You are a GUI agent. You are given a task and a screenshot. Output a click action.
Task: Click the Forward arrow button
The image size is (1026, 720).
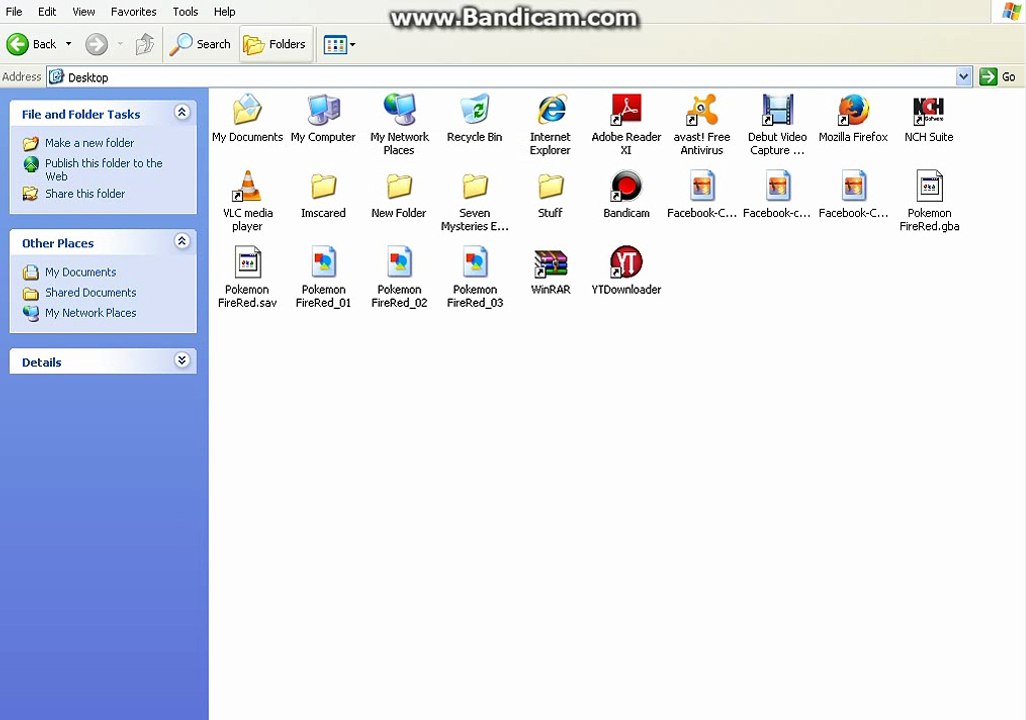click(97, 44)
